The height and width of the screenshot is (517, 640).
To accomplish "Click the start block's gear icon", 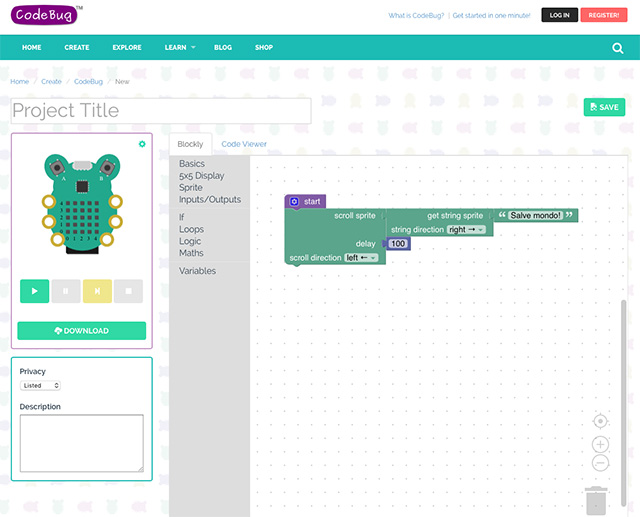I will 294,202.
